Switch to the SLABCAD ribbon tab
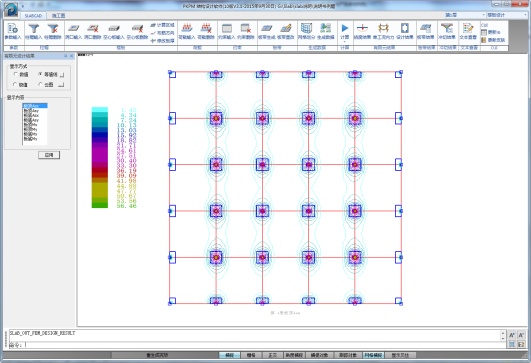 click(x=33, y=16)
